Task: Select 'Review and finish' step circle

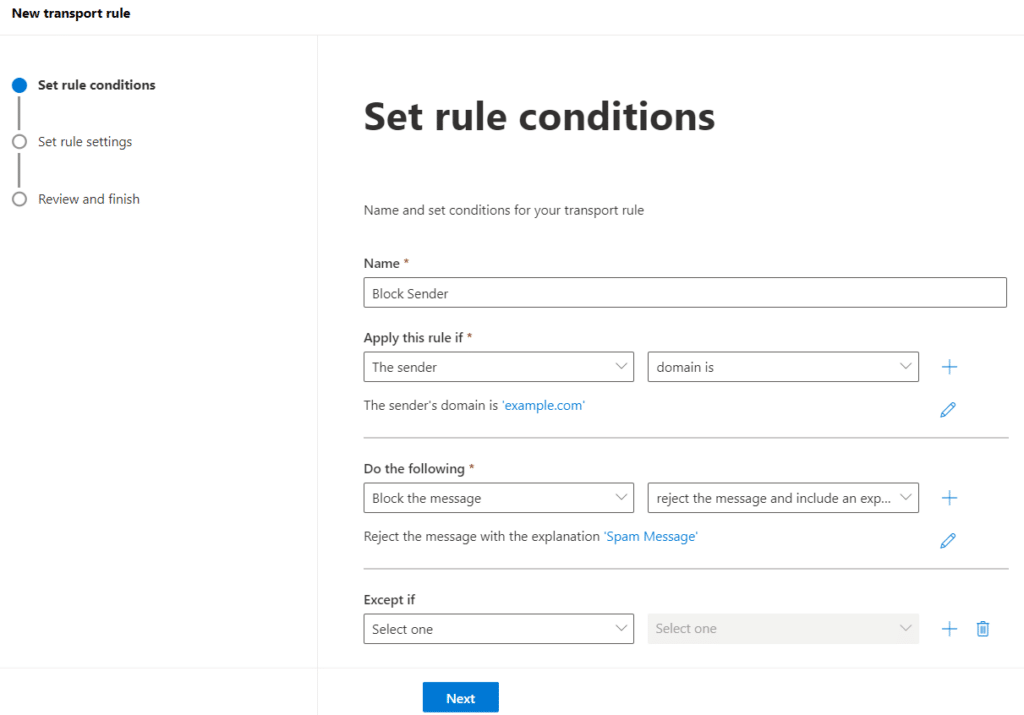Action: (x=19, y=199)
